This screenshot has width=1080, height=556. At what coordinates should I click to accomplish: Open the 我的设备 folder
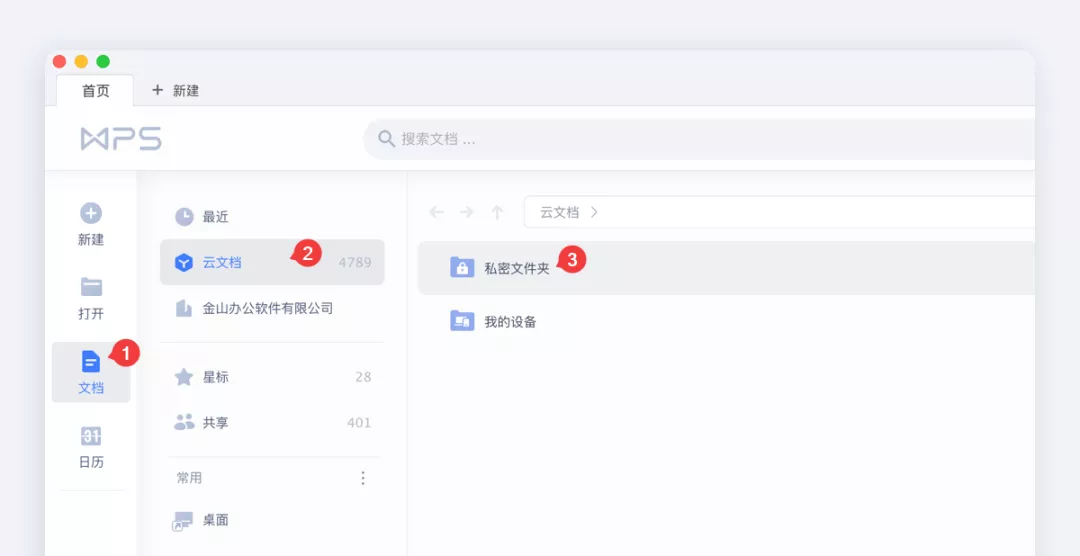(x=726, y=321)
